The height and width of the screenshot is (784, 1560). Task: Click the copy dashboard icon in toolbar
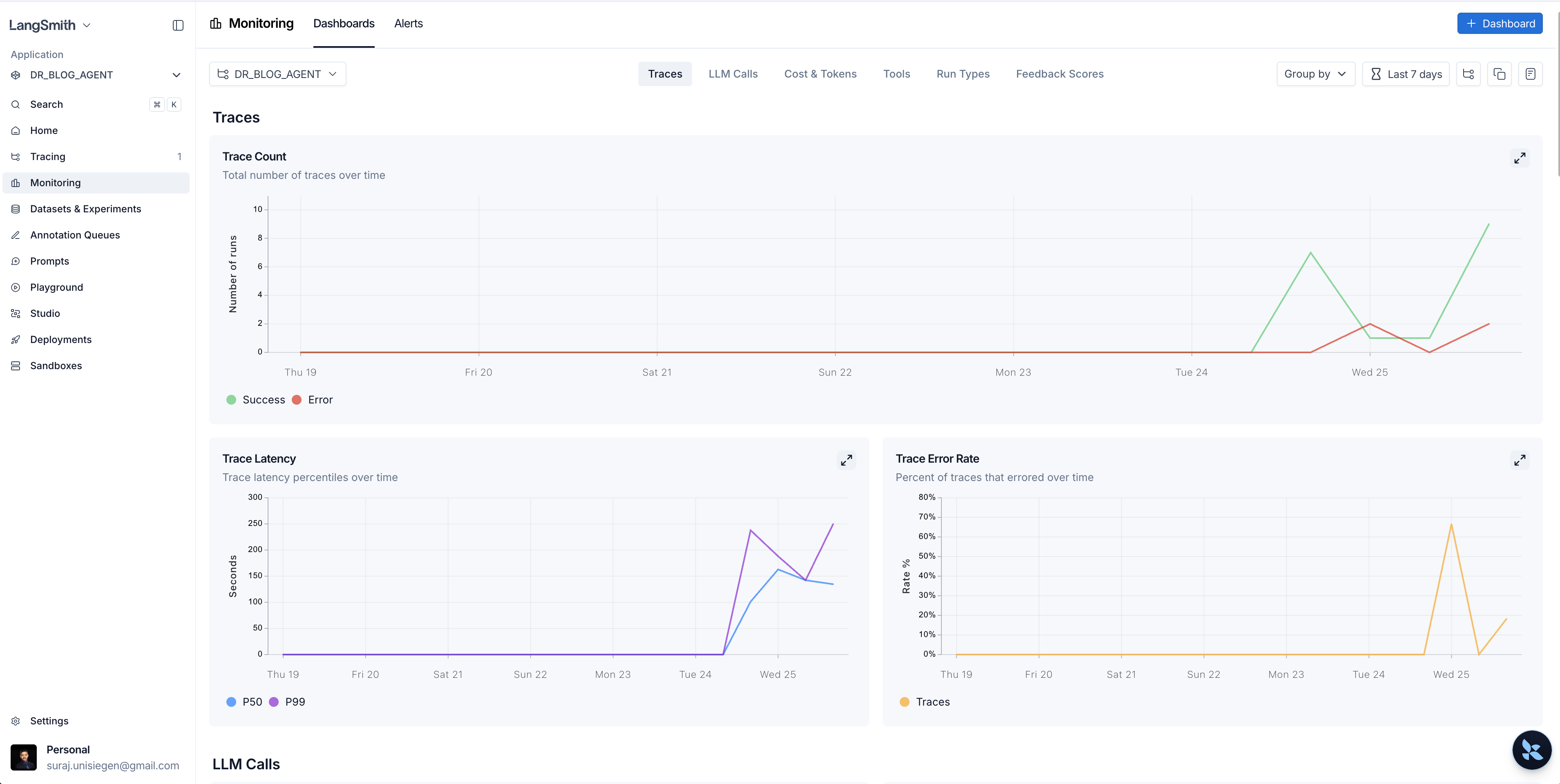1500,74
